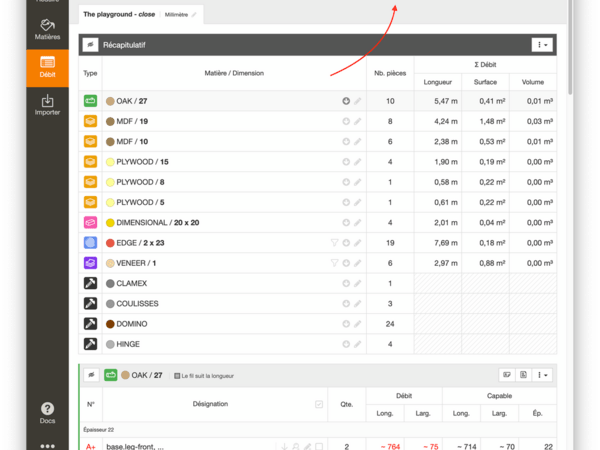Open the Matières tab in sidebar
The image size is (600, 450).
48,28
